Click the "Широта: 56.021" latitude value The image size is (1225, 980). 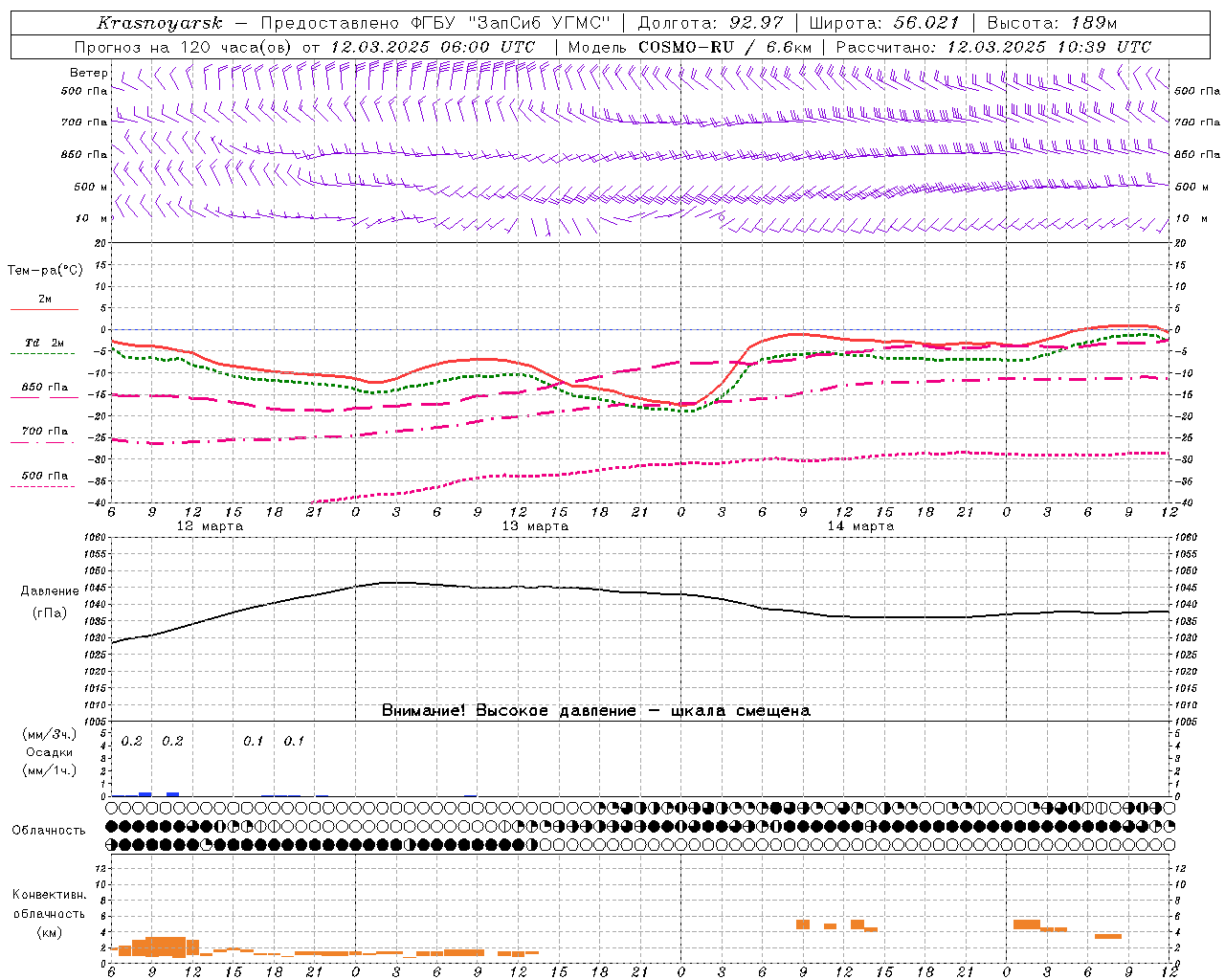click(x=884, y=23)
